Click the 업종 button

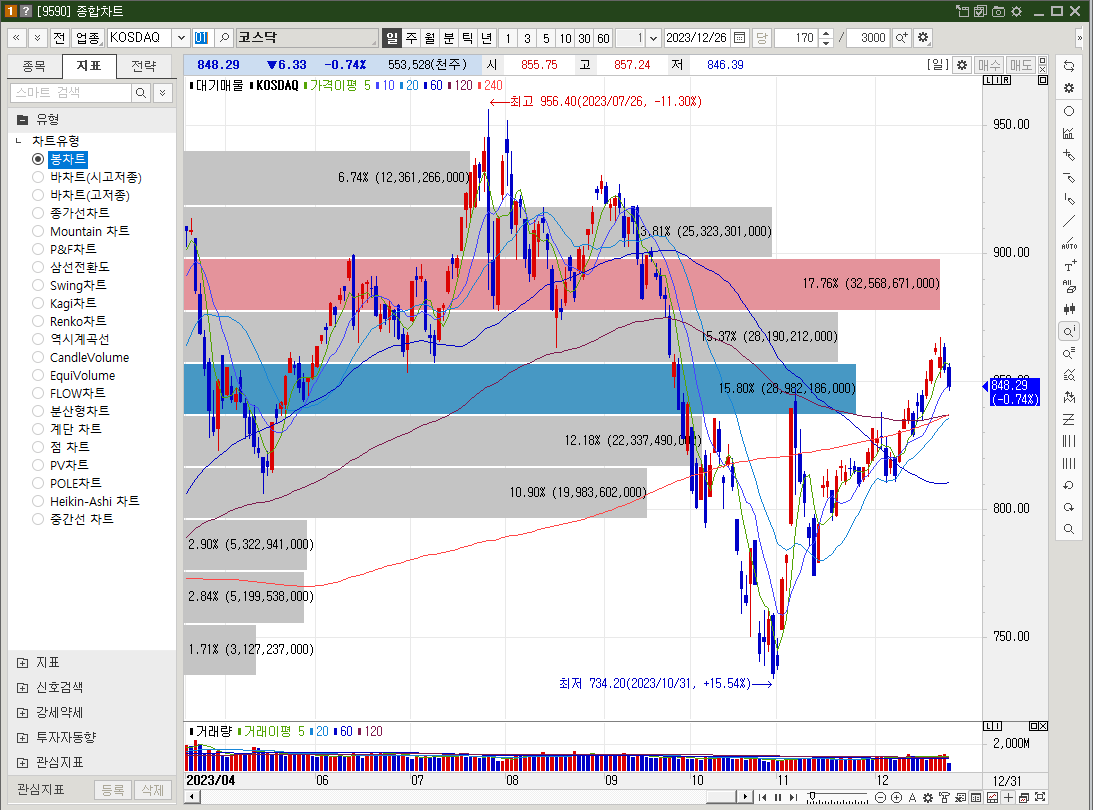88,38
